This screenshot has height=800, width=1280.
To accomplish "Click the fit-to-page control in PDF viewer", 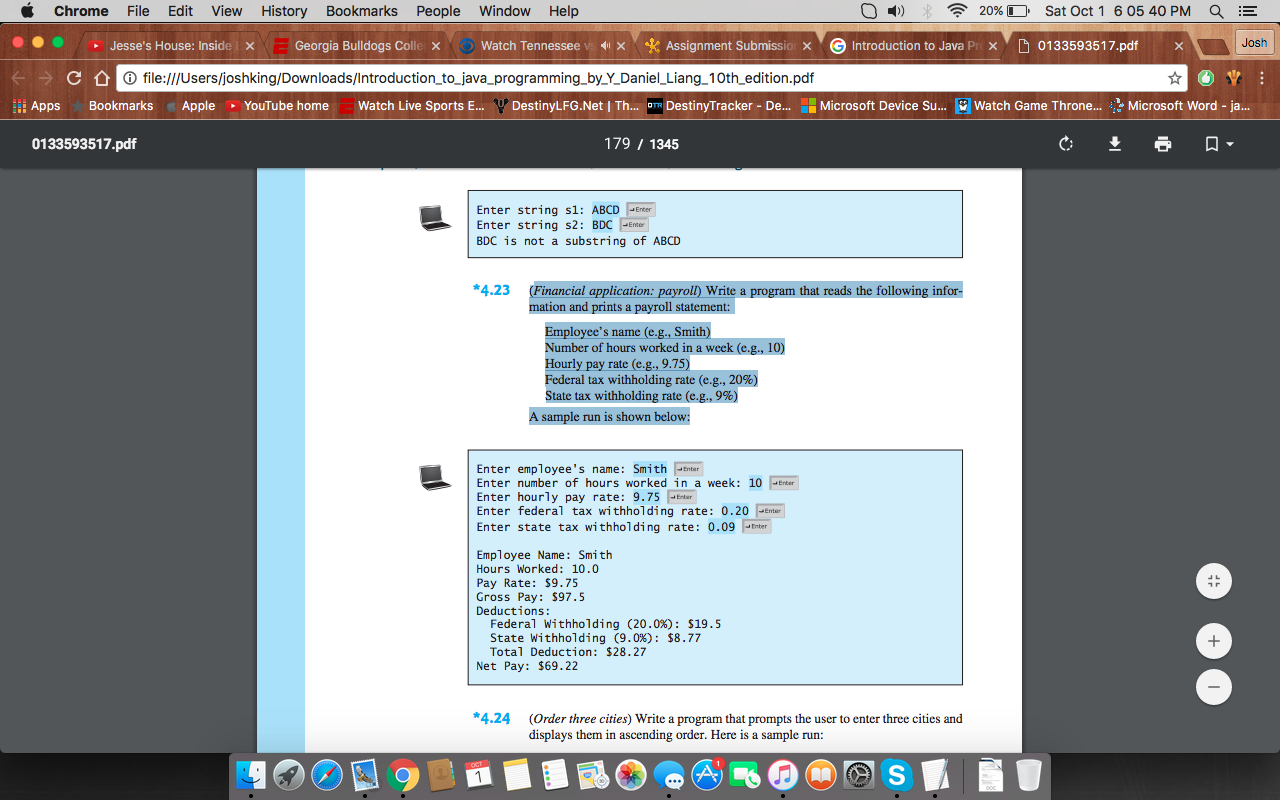I will point(1213,580).
